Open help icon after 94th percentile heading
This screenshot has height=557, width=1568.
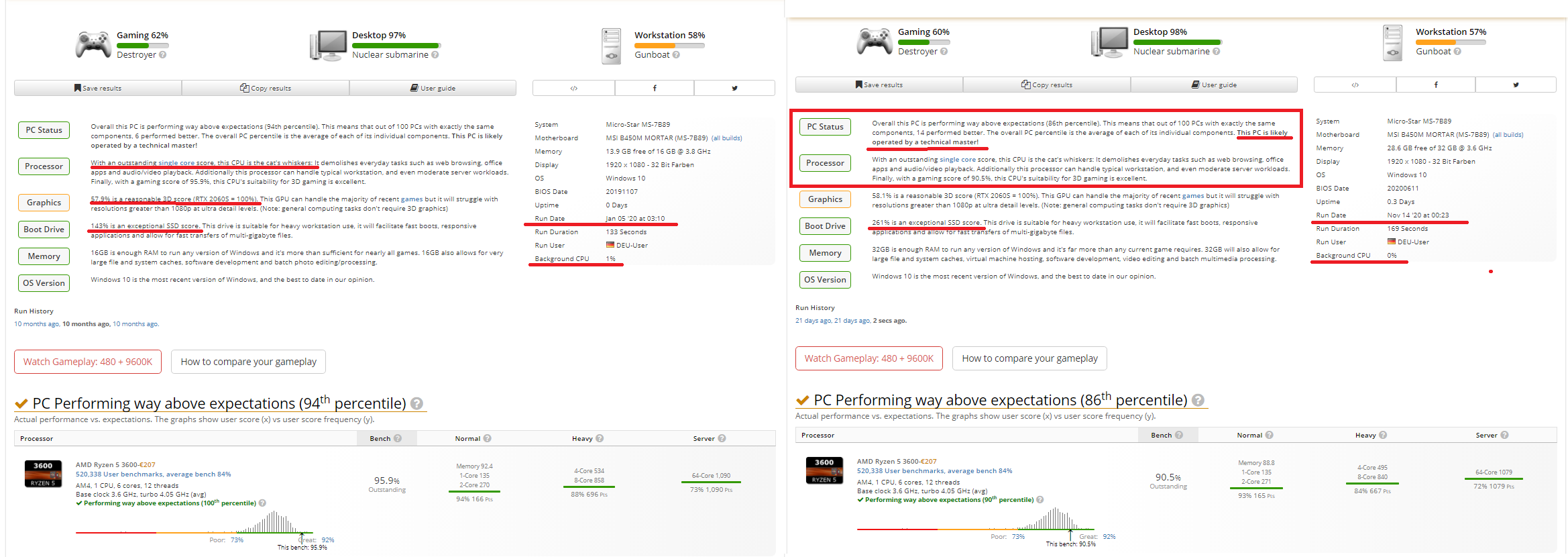416,403
